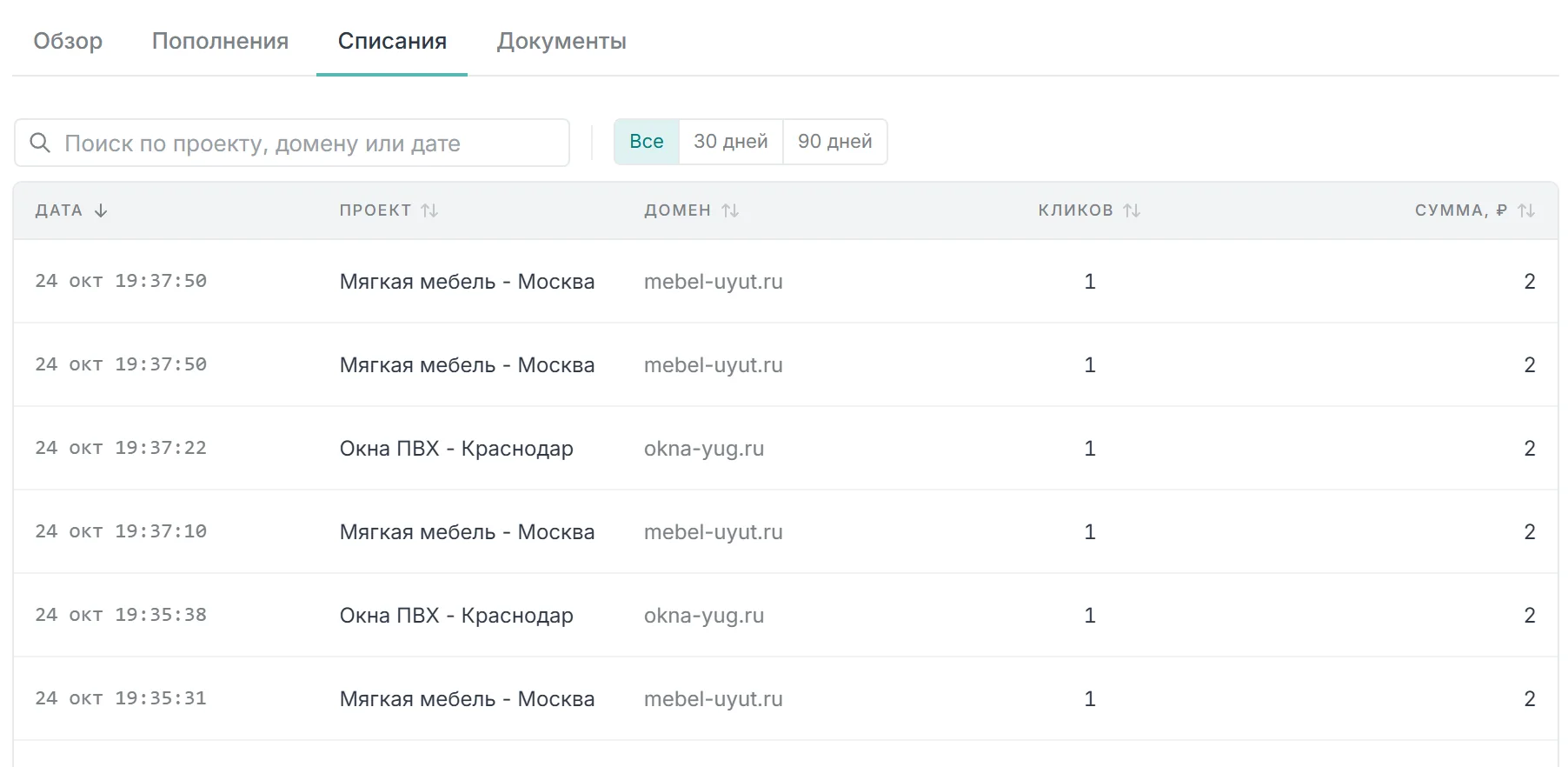Select the Все period filter
The image size is (1568, 767).
pyautogui.click(x=647, y=142)
